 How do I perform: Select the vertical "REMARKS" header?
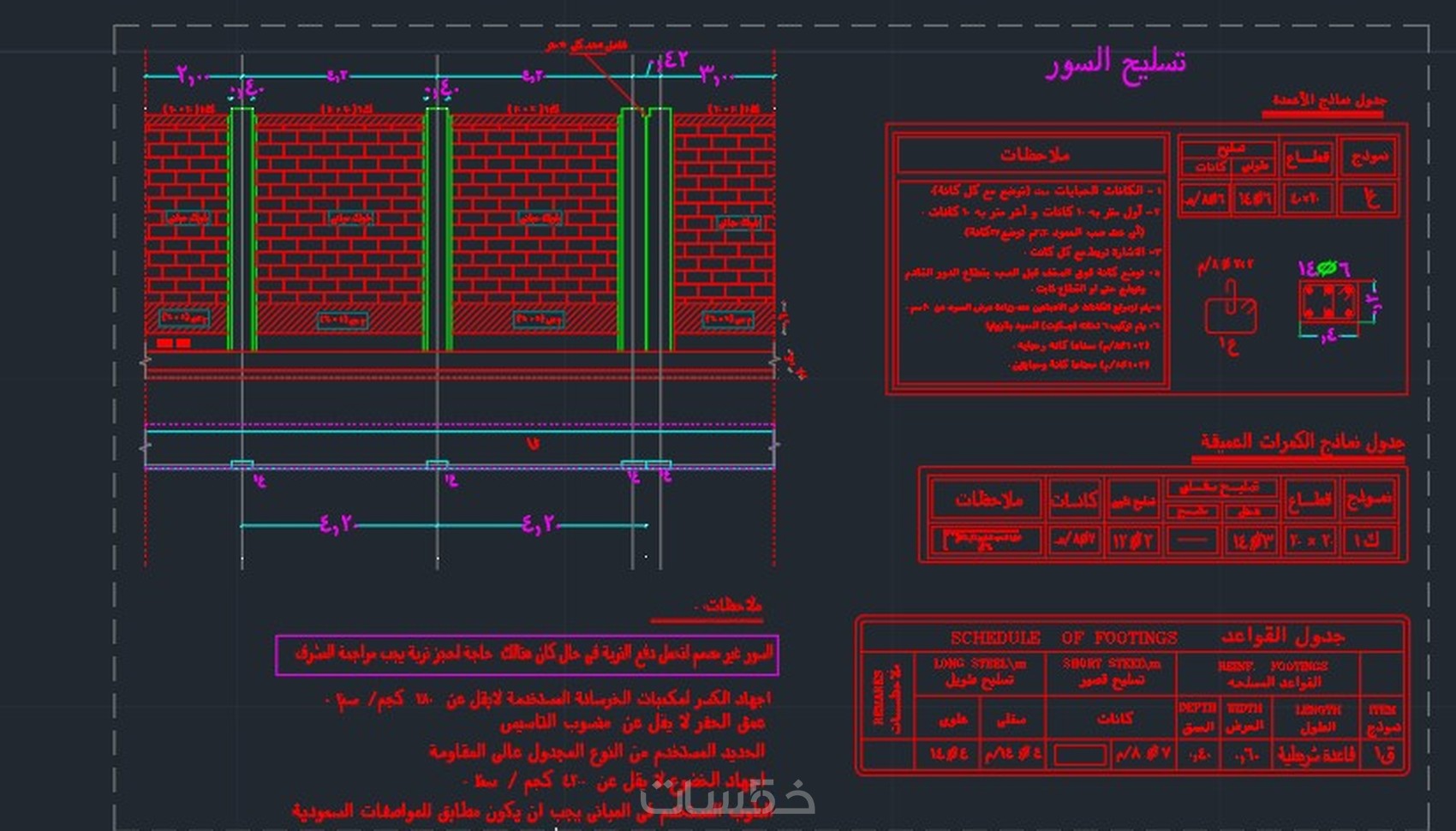coord(878,698)
